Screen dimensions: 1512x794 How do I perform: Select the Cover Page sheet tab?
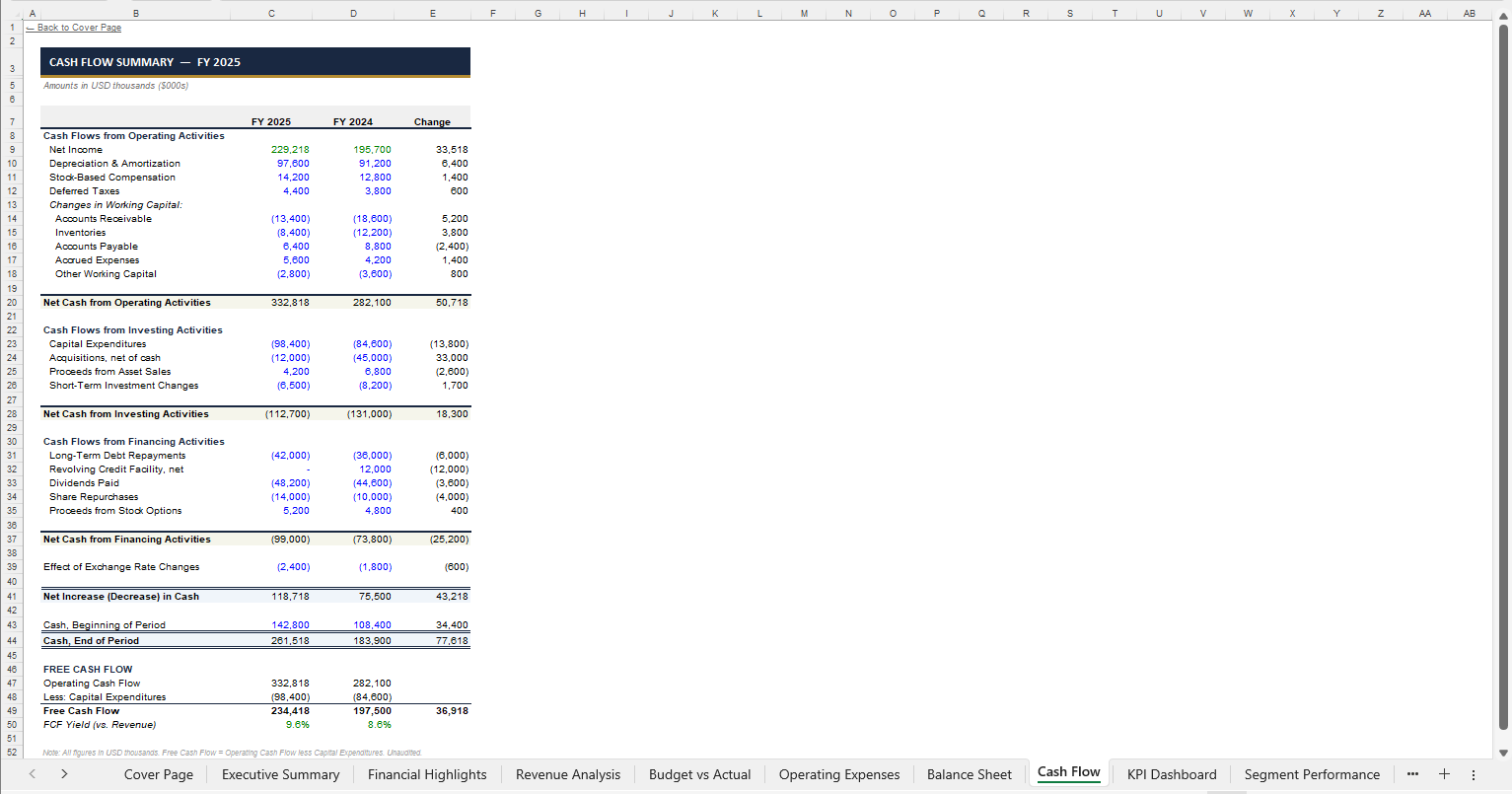158,774
